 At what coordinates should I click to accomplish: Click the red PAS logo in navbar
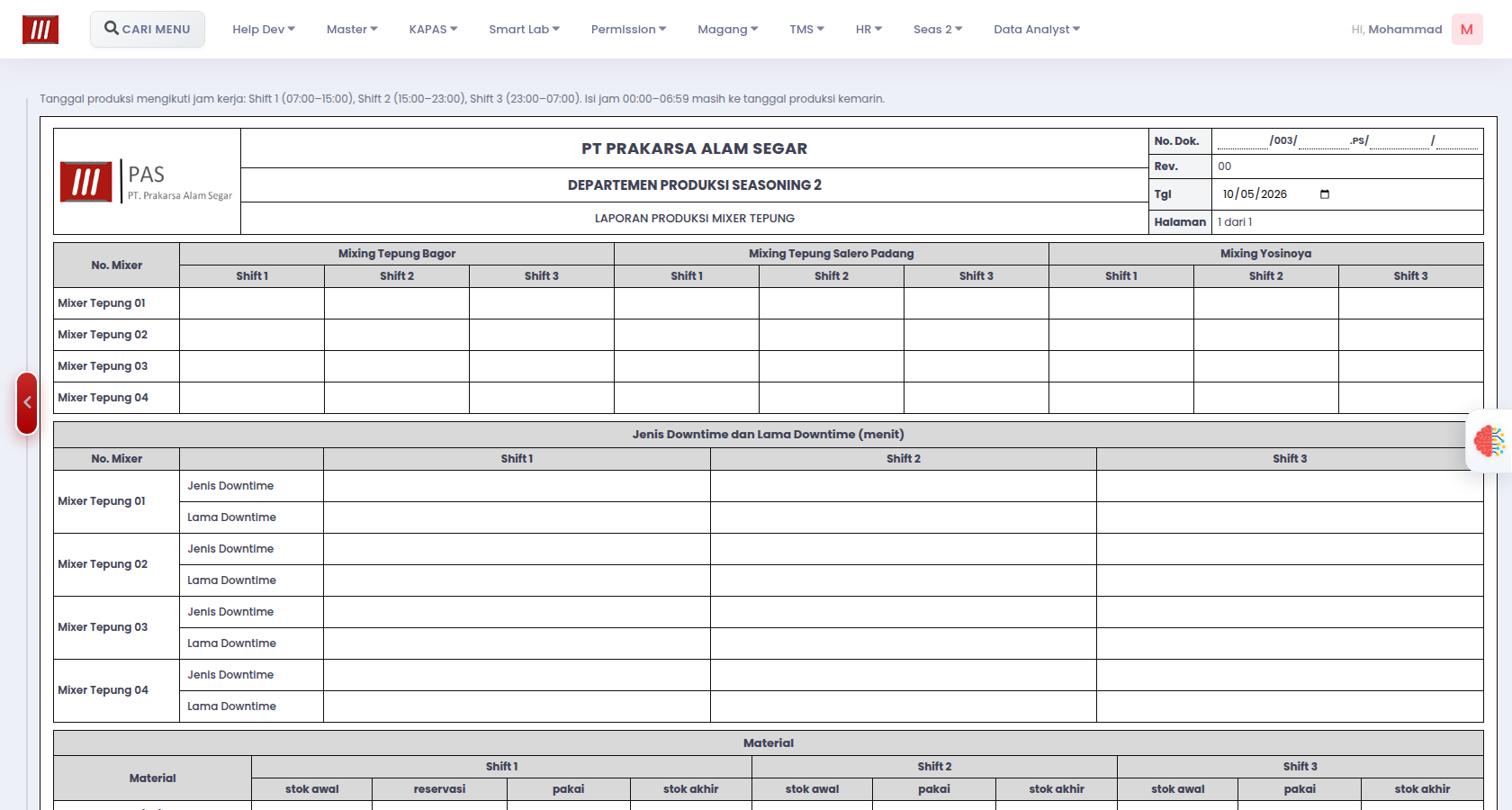pyautogui.click(x=40, y=30)
